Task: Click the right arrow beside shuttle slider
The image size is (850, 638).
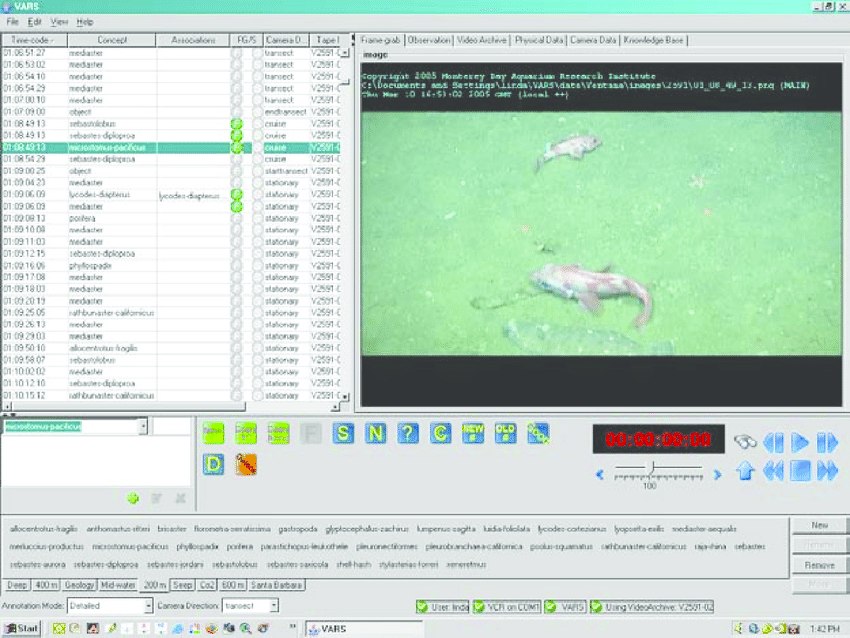Action: coord(718,475)
